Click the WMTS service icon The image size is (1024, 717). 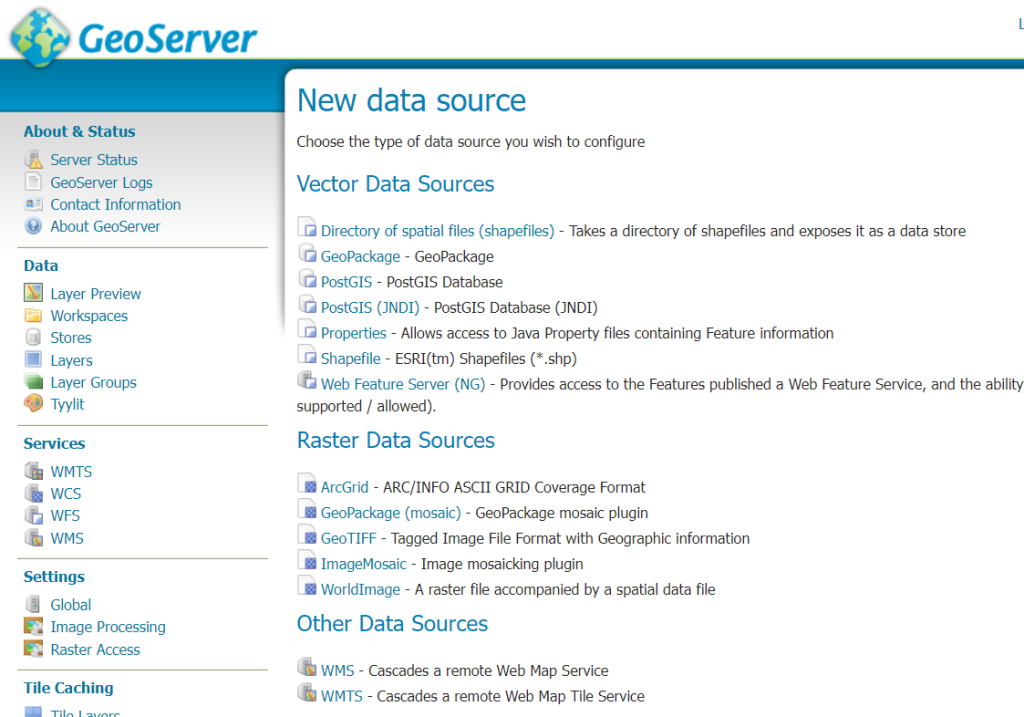click(33, 471)
